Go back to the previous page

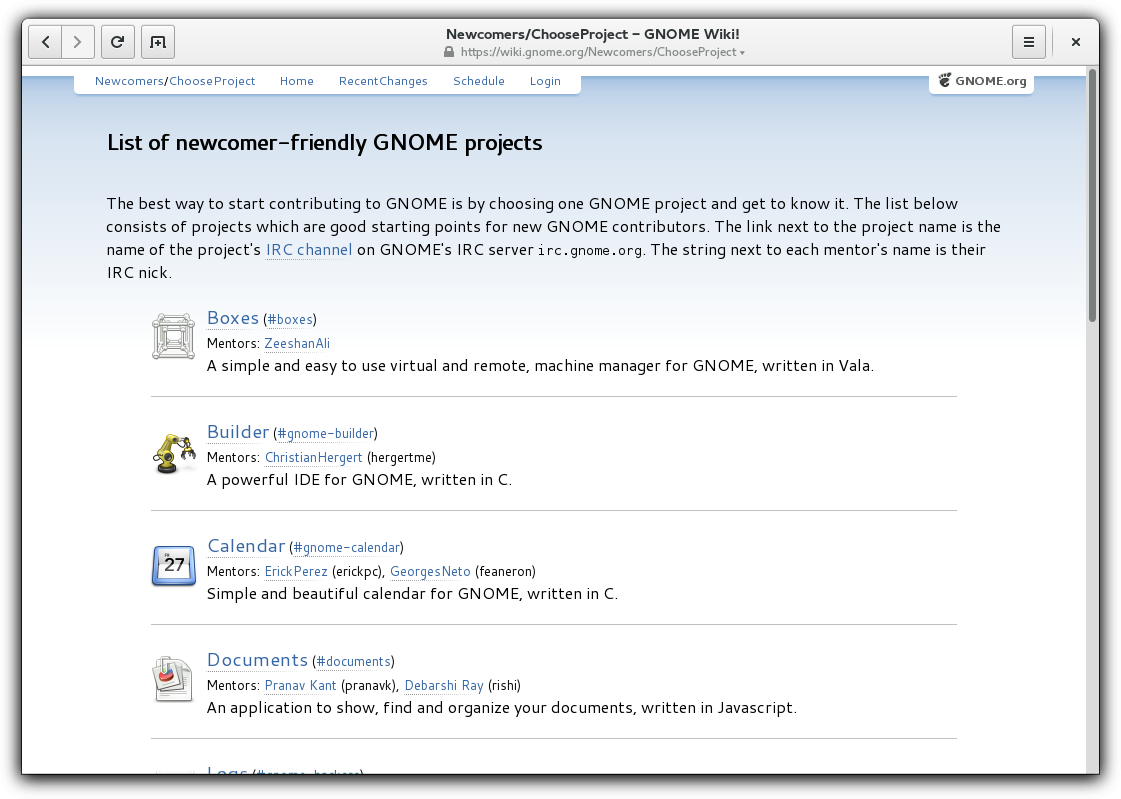pos(45,42)
